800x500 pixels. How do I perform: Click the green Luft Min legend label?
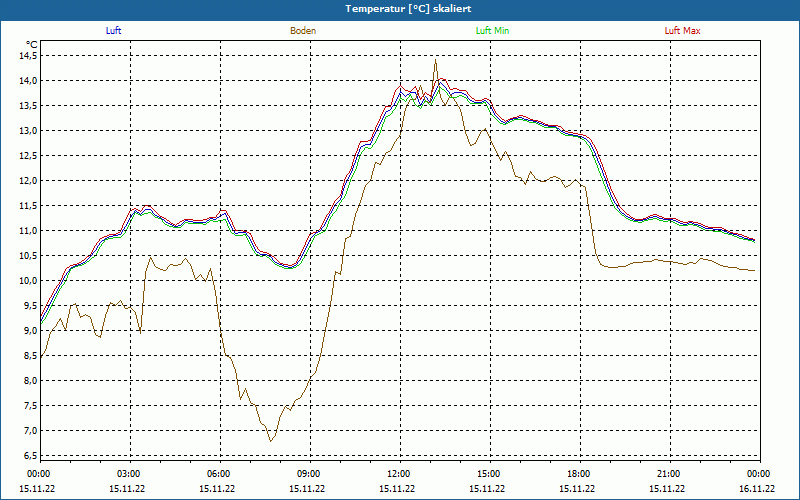[x=492, y=31]
